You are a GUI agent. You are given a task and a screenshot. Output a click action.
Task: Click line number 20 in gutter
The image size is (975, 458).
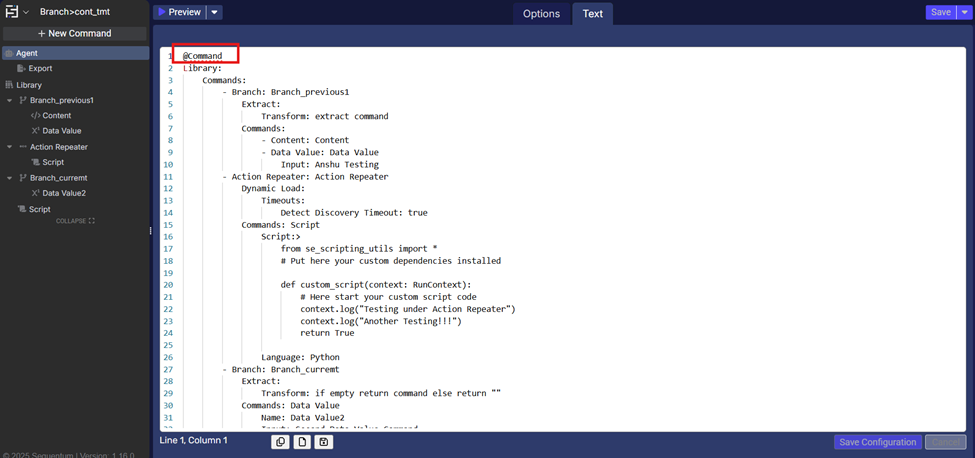coord(168,285)
